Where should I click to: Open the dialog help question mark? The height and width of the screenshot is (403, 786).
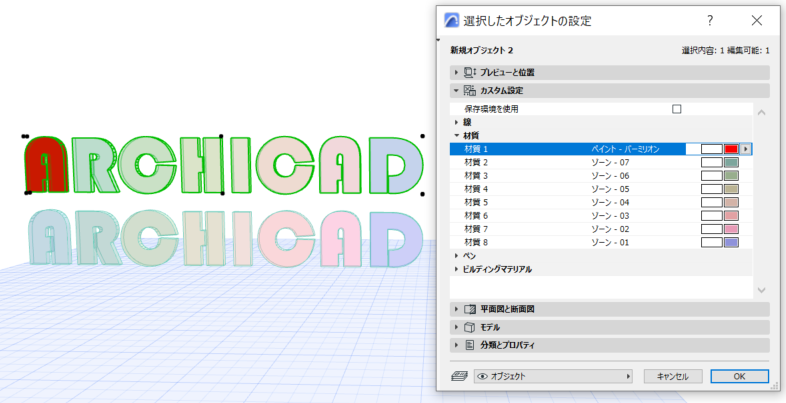[x=710, y=21]
